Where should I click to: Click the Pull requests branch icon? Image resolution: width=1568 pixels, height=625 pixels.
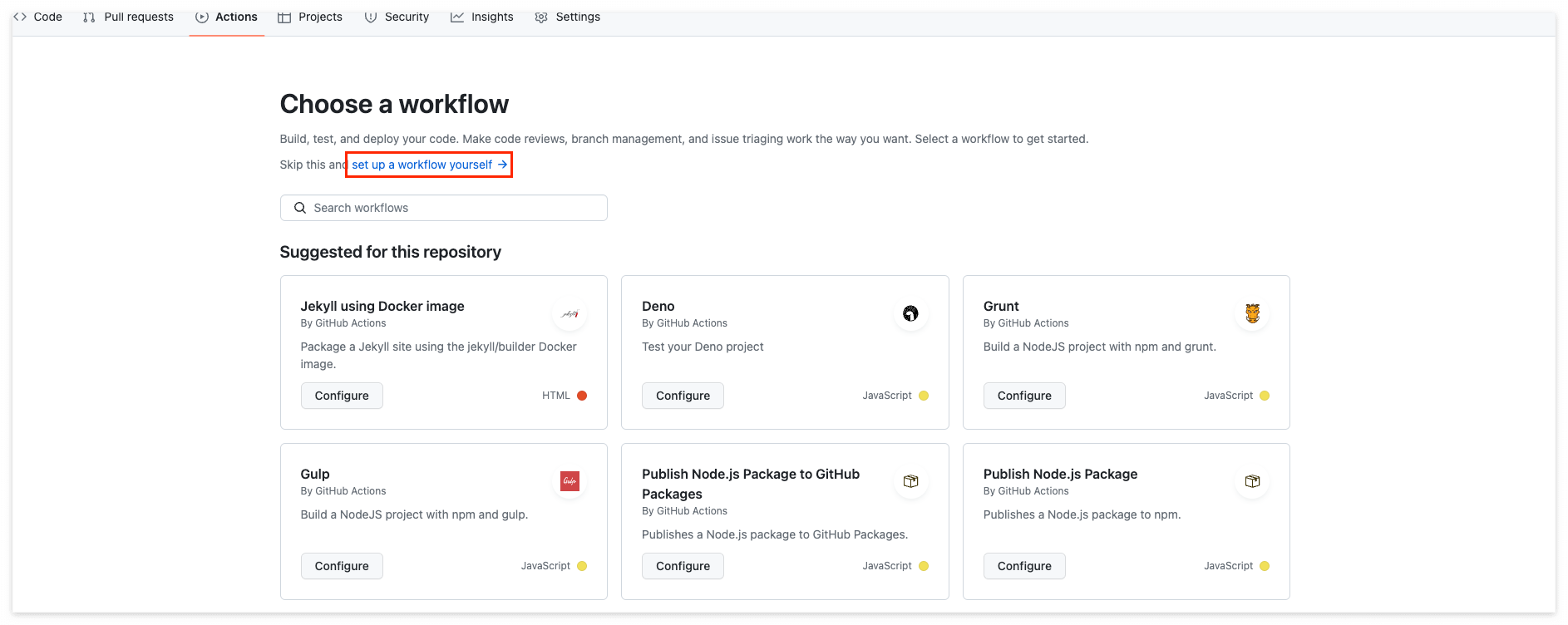tap(89, 17)
